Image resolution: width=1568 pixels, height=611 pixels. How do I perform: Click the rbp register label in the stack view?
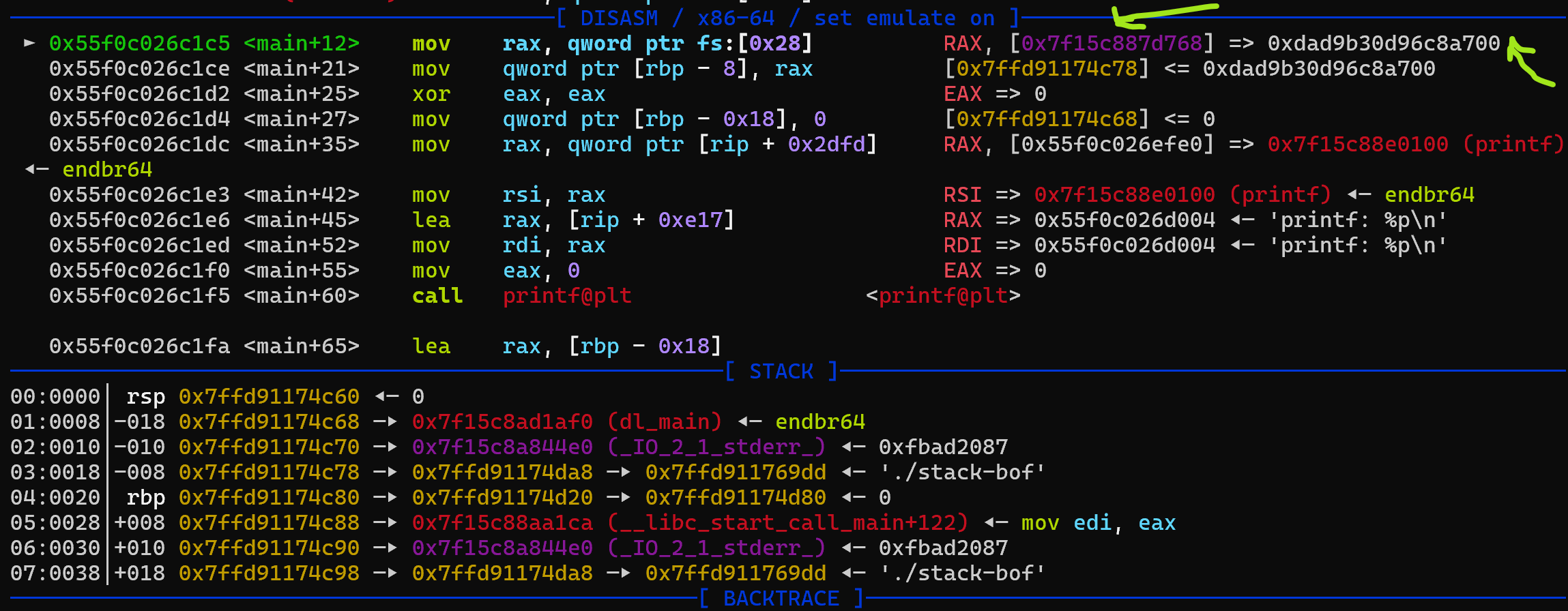click(145, 497)
